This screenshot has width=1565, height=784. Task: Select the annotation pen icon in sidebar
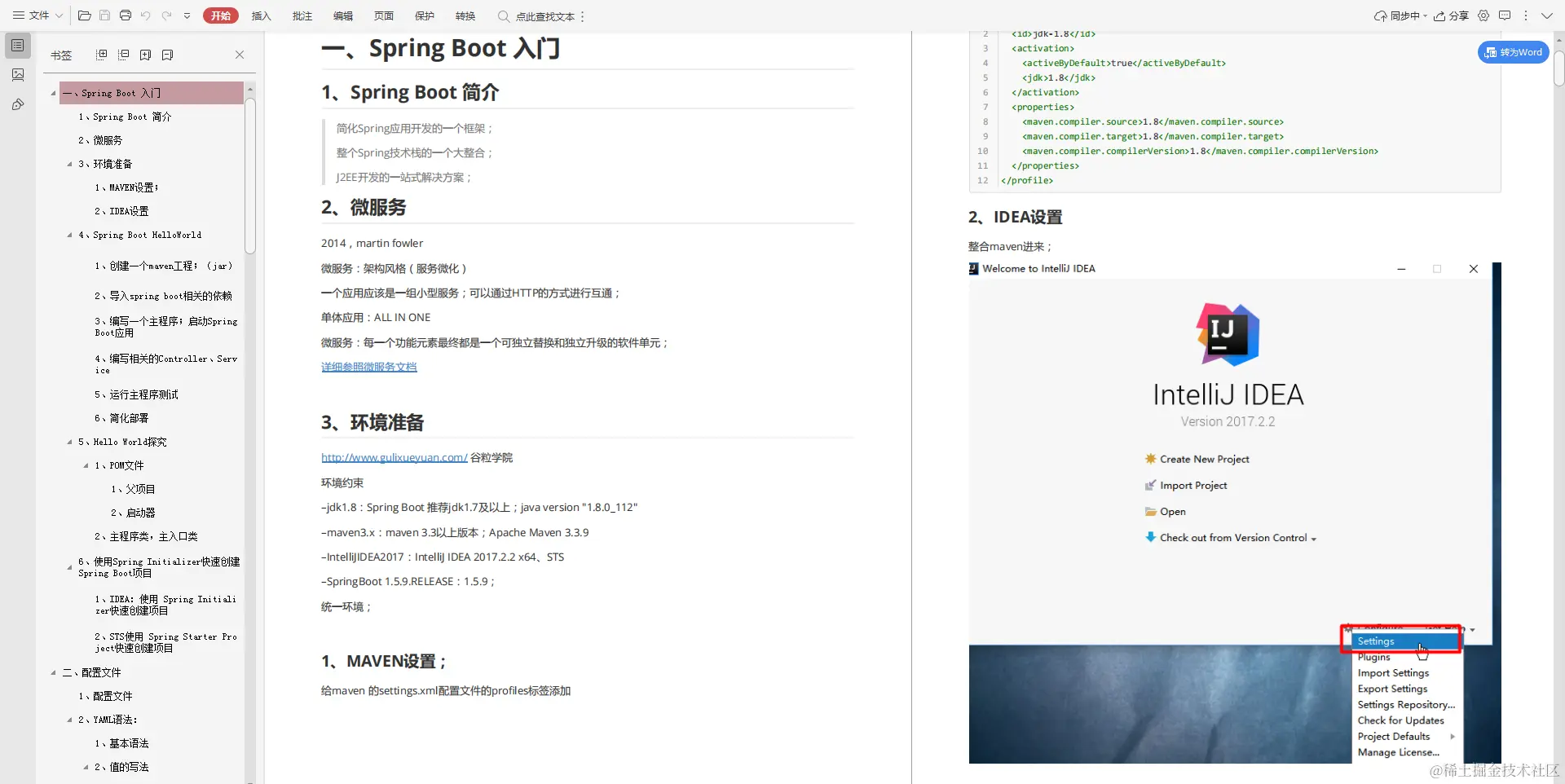17,104
